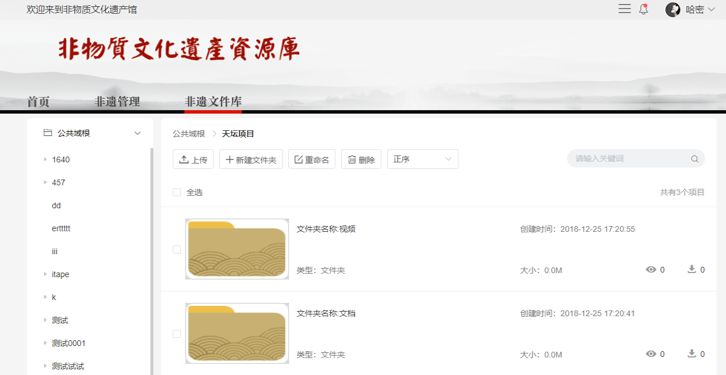Screen dimensions: 726x375
Task: Select the 非遗文件库 tab
Action: click(213, 102)
